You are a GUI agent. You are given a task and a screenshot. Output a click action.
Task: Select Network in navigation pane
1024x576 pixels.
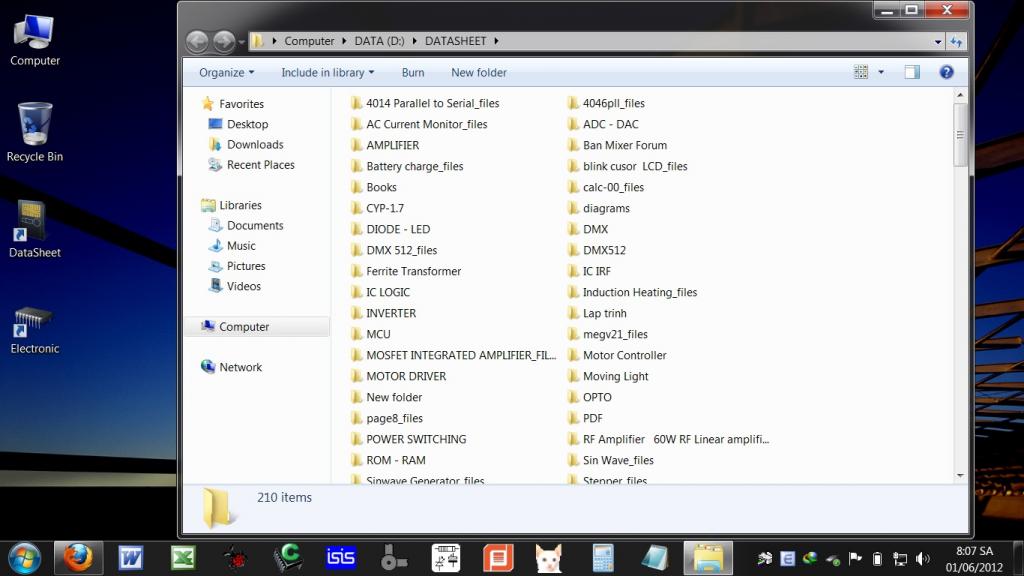tap(240, 367)
